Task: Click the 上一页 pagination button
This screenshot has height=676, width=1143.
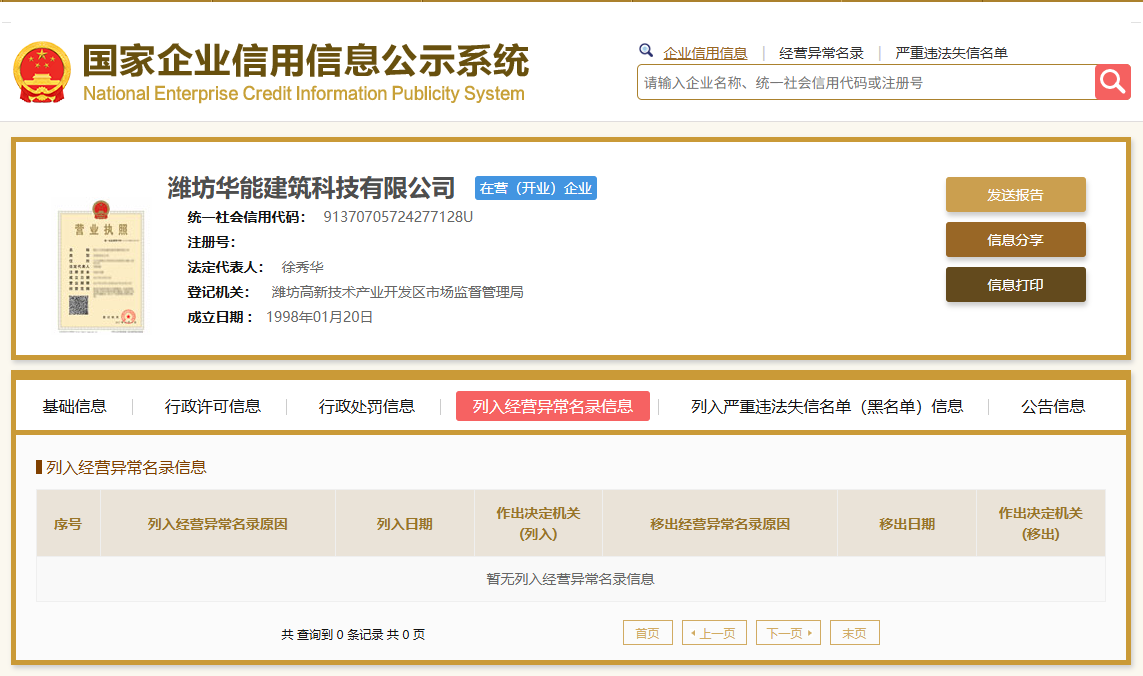Action: pyautogui.click(x=714, y=633)
